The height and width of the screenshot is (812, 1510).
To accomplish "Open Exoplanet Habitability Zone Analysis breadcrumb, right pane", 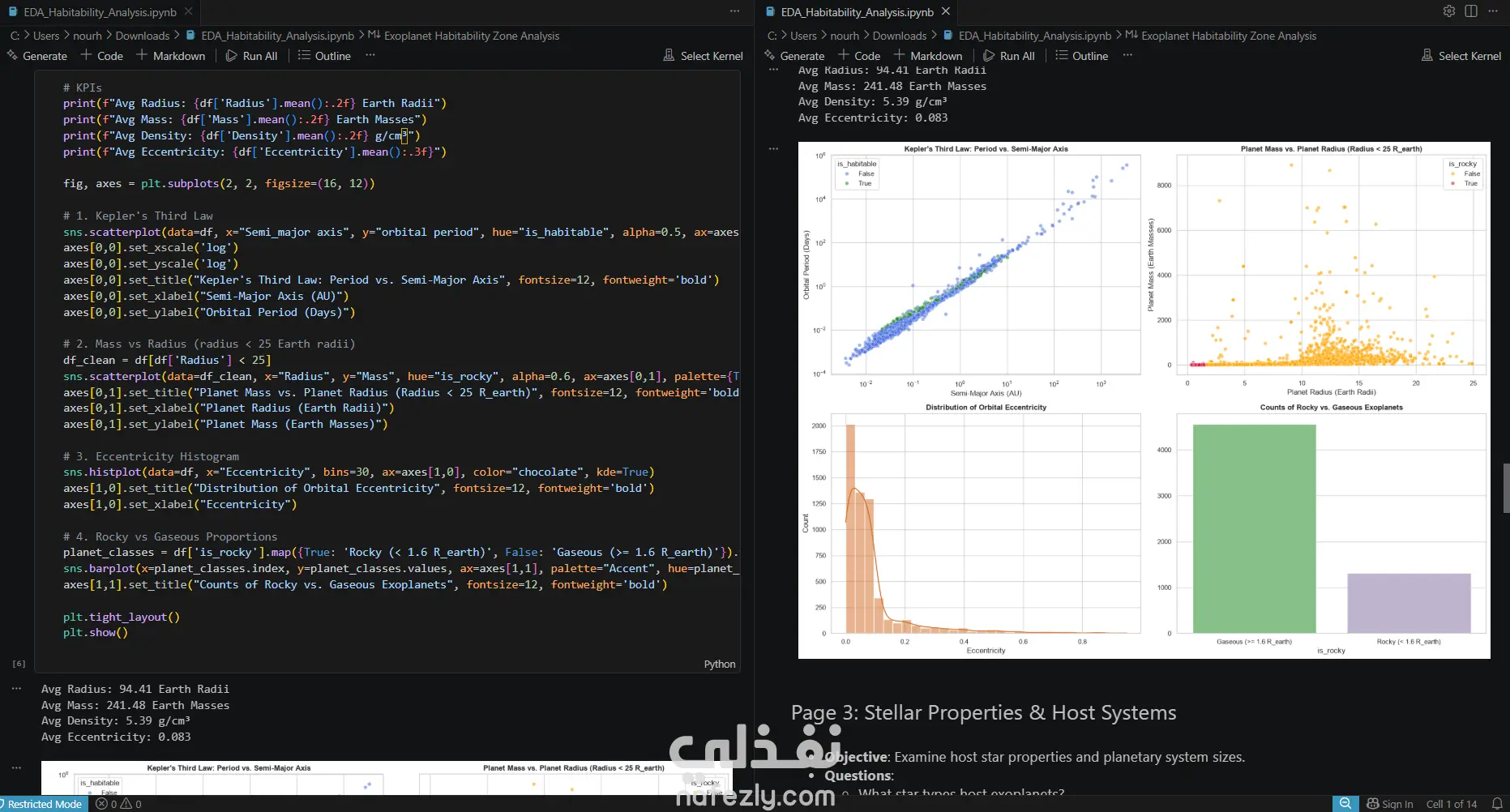I will 1221,36.
